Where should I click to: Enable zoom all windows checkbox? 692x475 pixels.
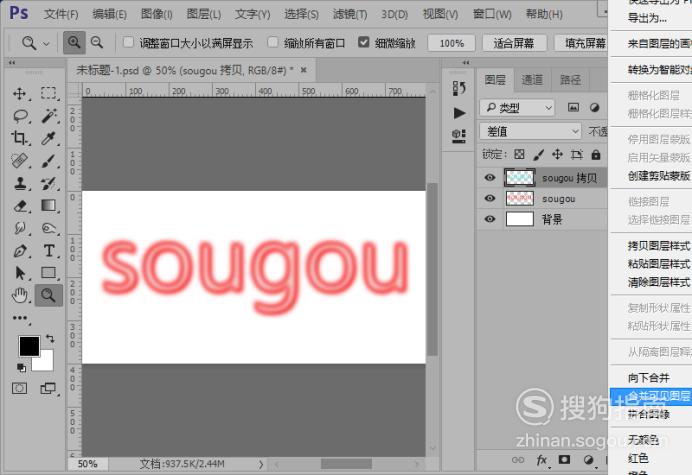273,42
